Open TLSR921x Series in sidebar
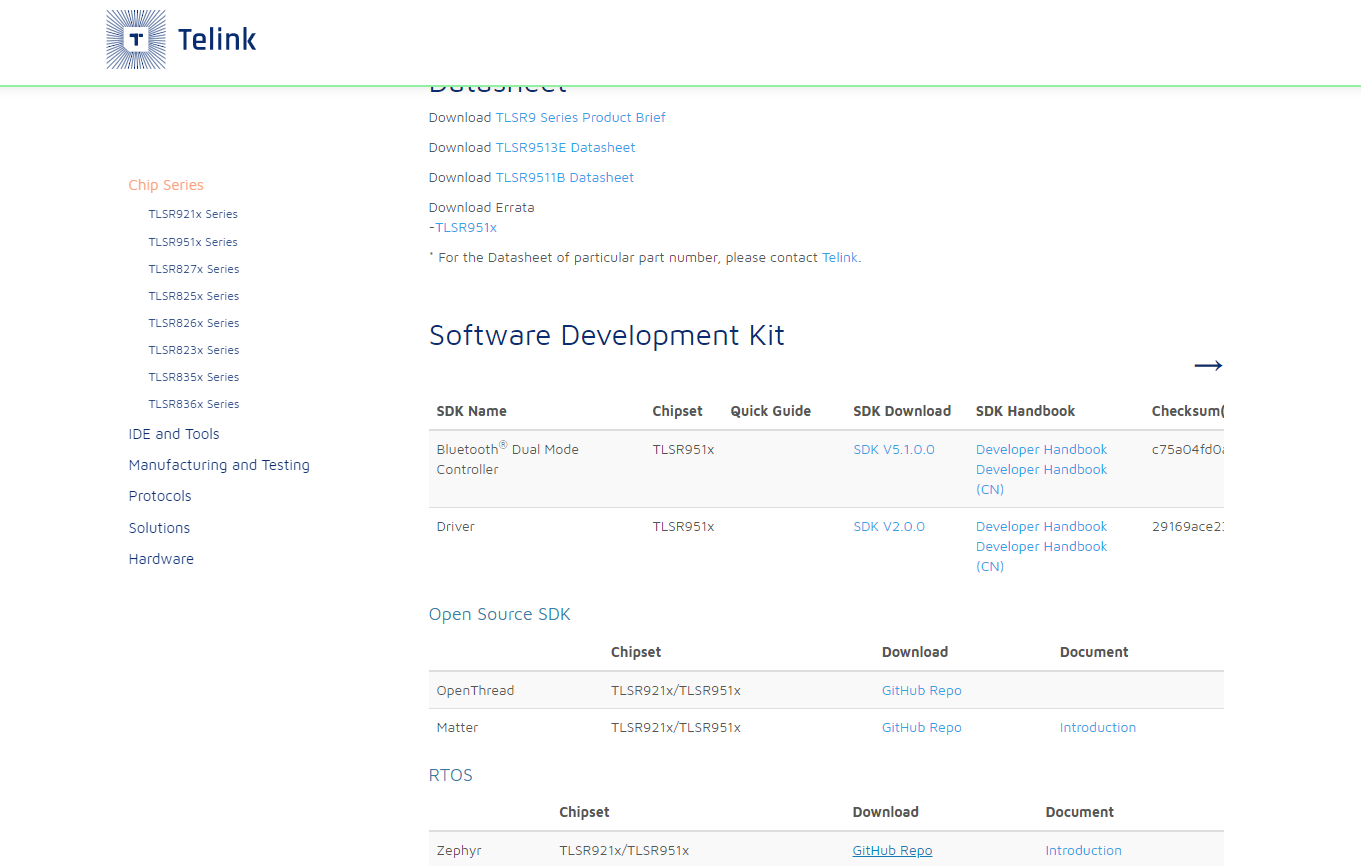Image resolution: width=1361 pixels, height=866 pixels. [193, 214]
